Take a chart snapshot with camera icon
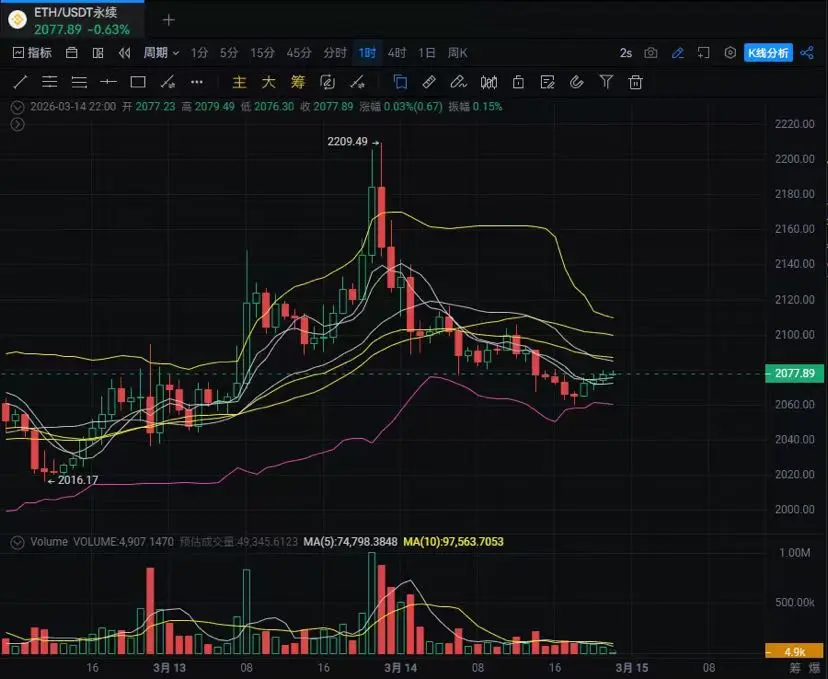The image size is (828, 679). (651, 53)
